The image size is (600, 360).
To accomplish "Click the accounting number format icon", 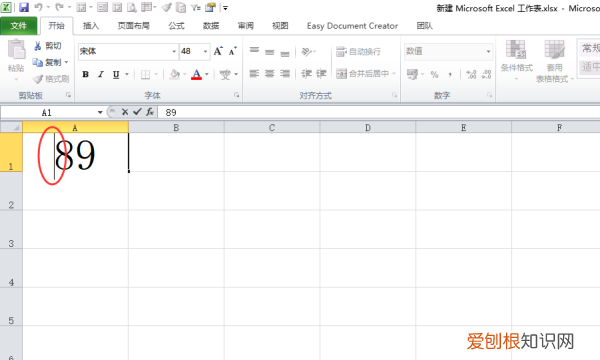I will pyautogui.click(x=412, y=74).
